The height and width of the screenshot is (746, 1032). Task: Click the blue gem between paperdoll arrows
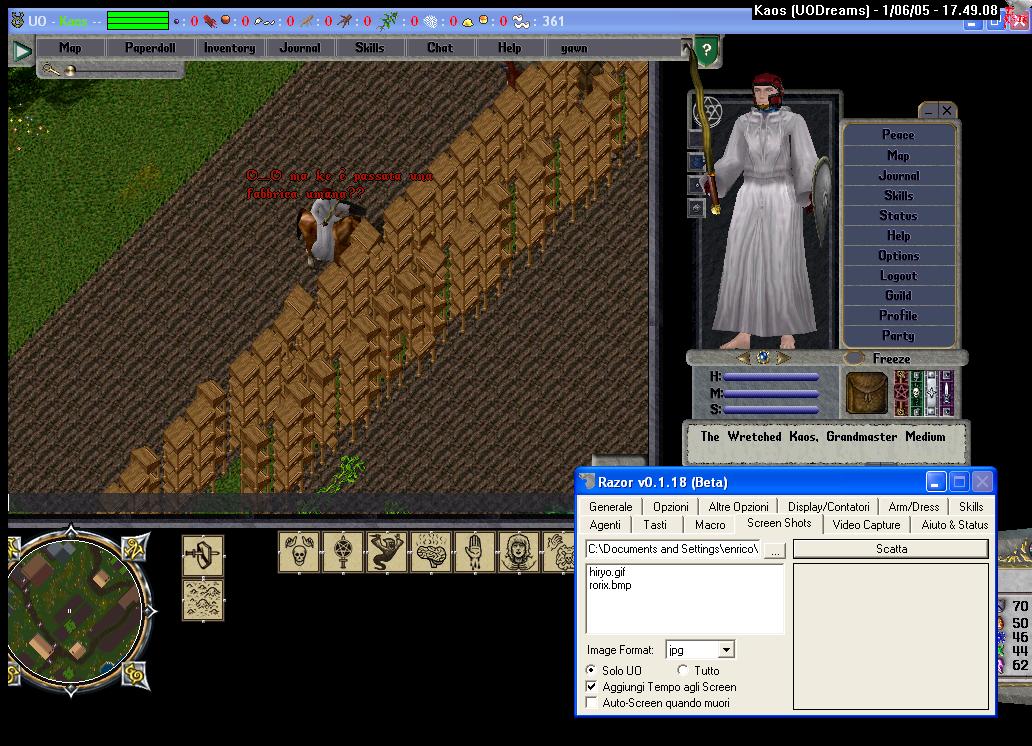point(763,358)
